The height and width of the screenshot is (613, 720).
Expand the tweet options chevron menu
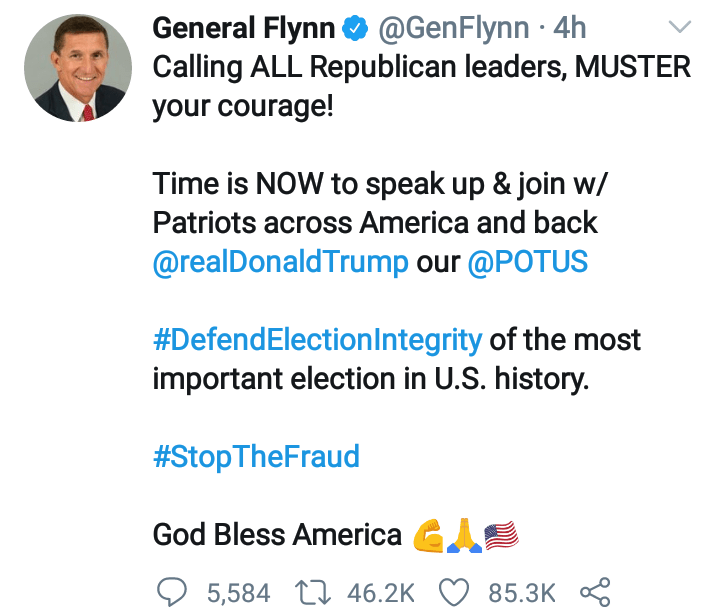coord(680,26)
